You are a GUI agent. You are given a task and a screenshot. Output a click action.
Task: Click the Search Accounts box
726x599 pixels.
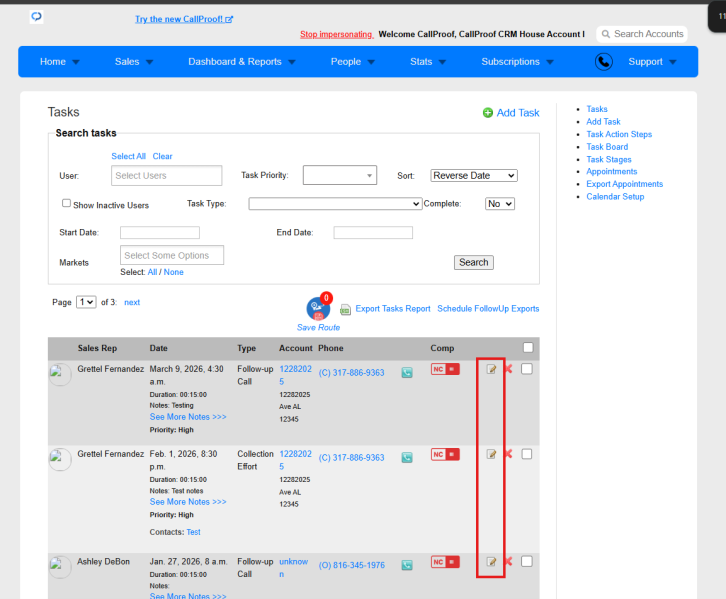pos(642,34)
